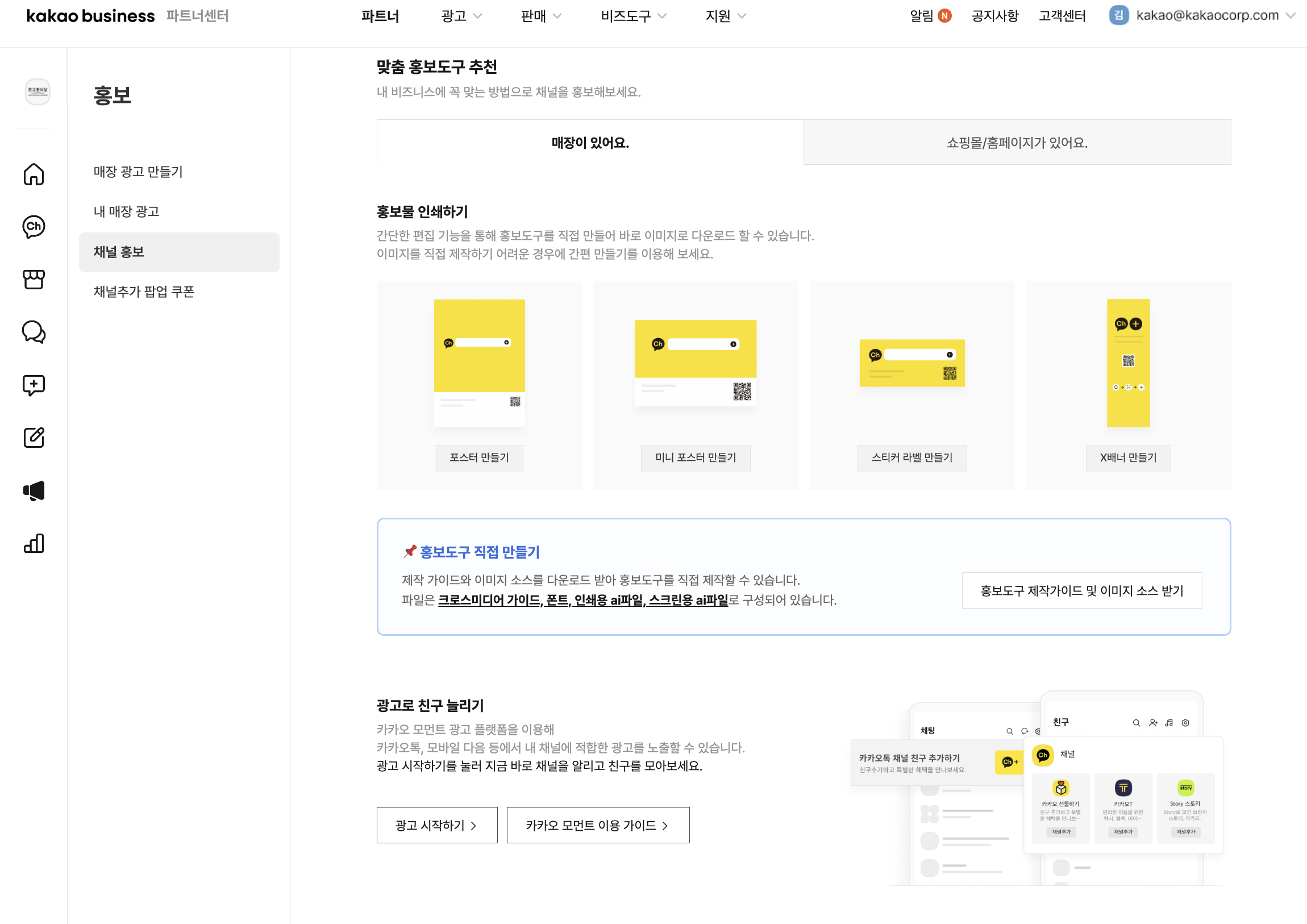The image size is (1307, 924).
Task: Click the X배너 yellow preview thumbnail
Action: 1127,363
